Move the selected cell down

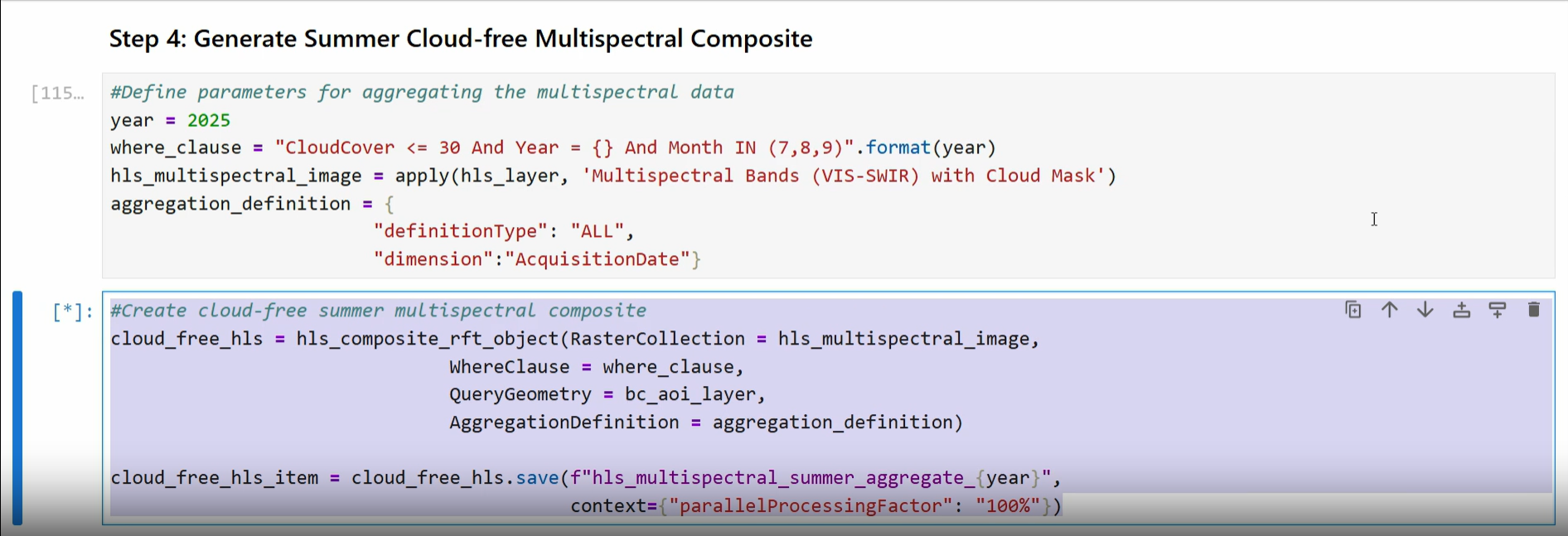tap(1425, 309)
